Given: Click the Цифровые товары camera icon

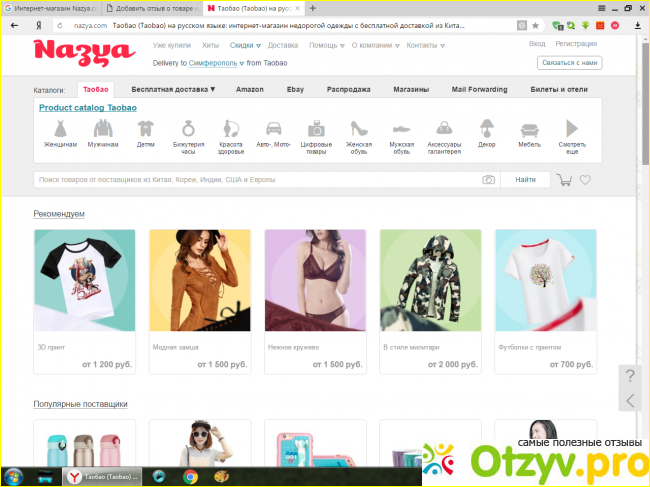Looking at the screenshot, I should point(316,128).
